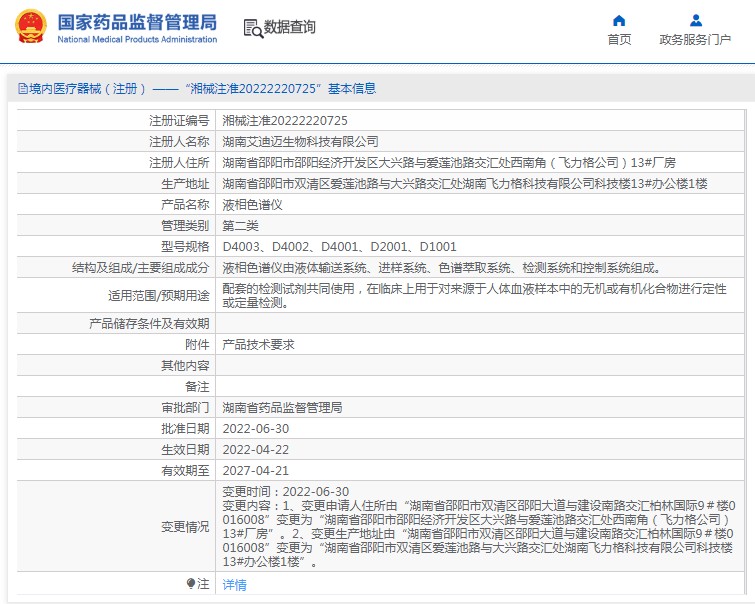Click the bulb icon beside 注
The height and width of the screenshot is (604, 755).
point(191,584)
